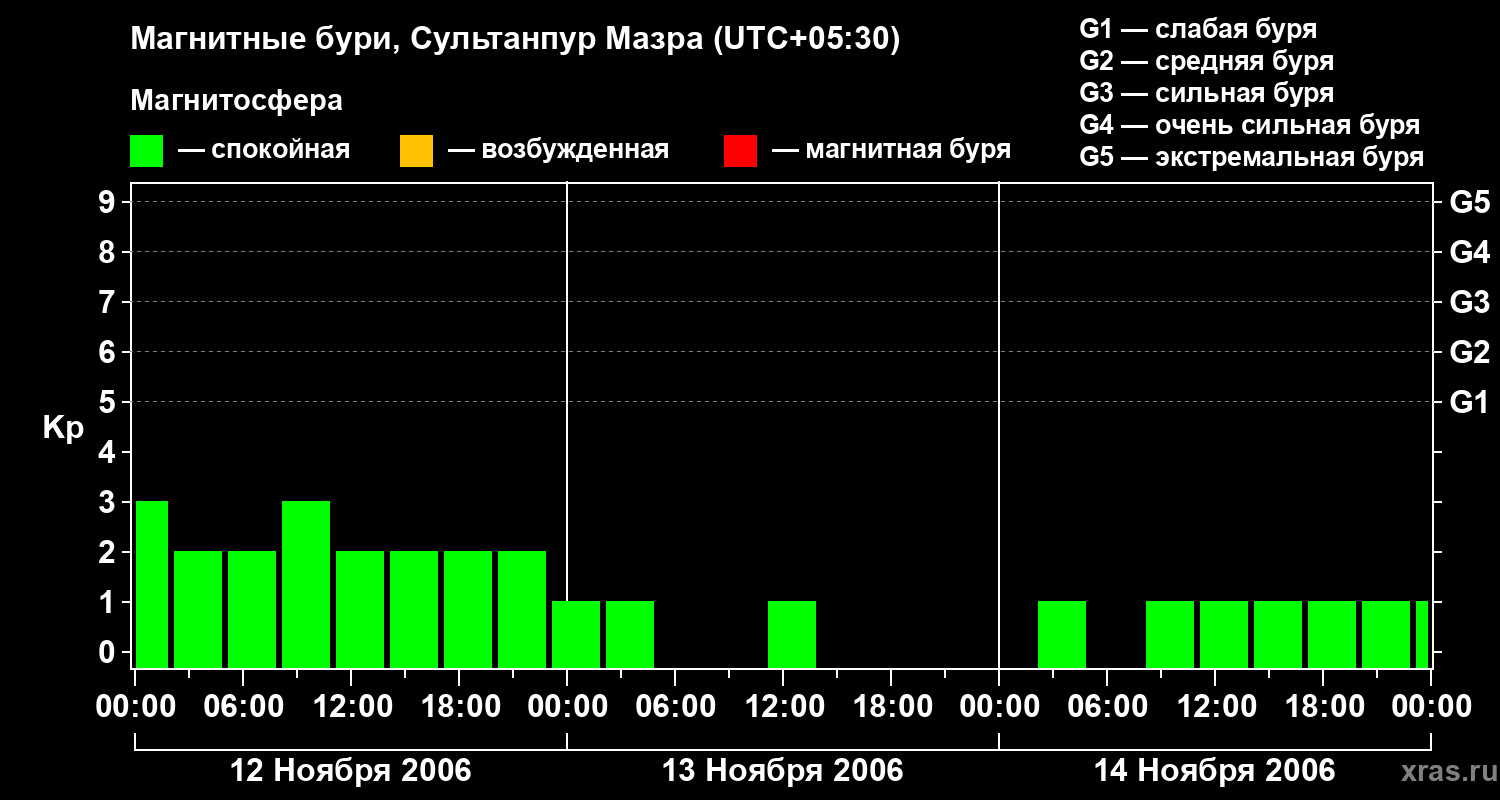Click the '18:00' tick label above 13 Ноября

click(891, 707)
